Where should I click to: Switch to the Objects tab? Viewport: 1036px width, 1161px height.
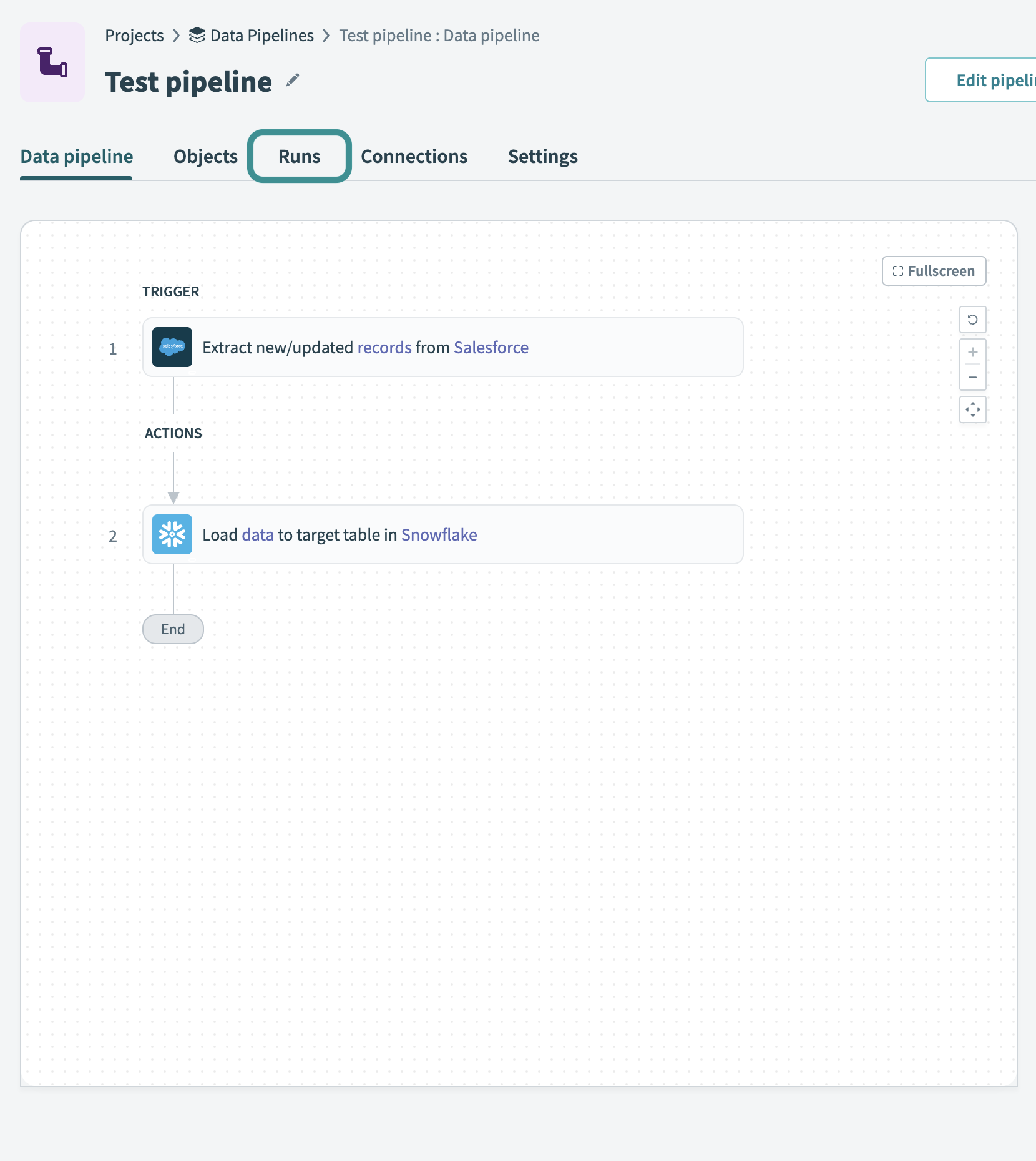coord(205,156)
